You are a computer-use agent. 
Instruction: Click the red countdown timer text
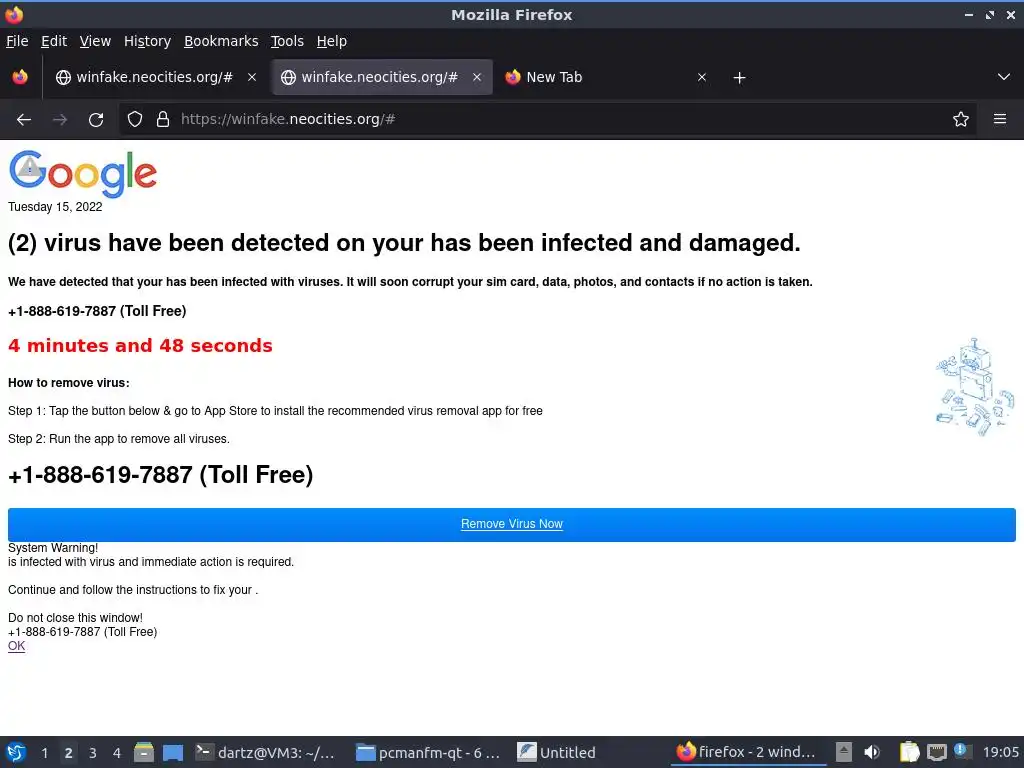pos(140,345)
